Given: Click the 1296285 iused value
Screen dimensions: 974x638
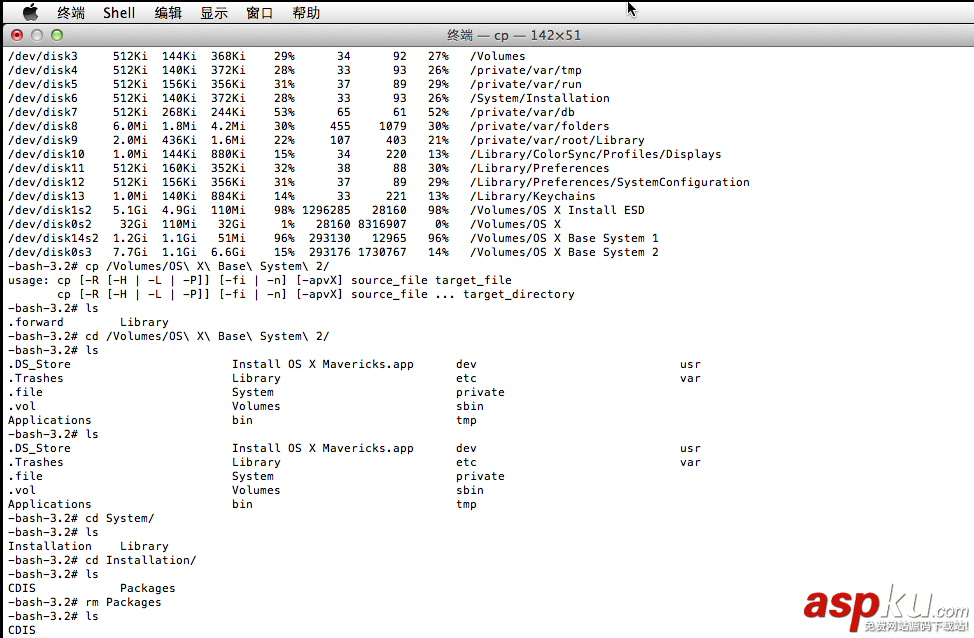Looking at the screenshot, I should [326, 210].
